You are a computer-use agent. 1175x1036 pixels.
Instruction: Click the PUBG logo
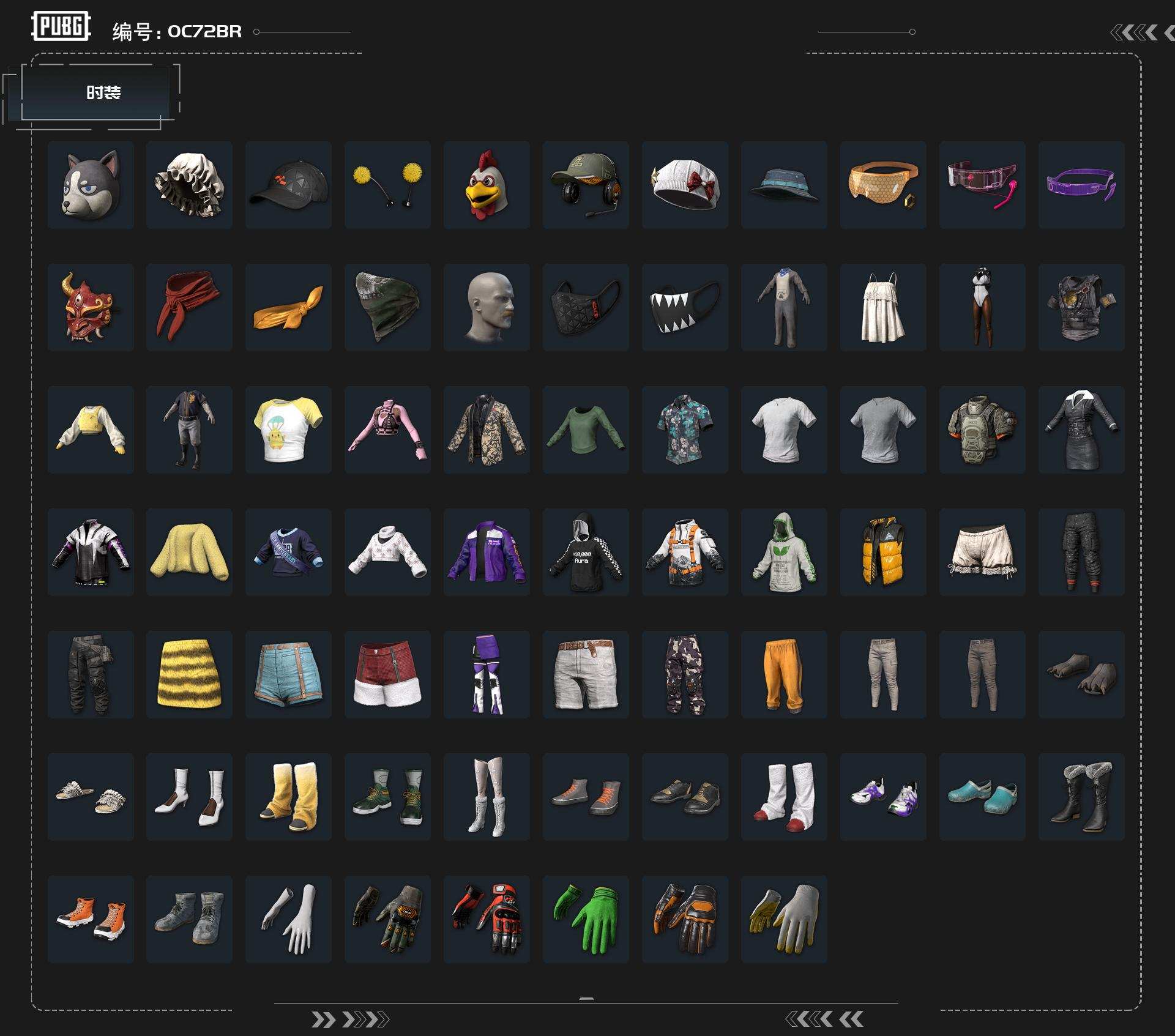click(x=61, y=26)
